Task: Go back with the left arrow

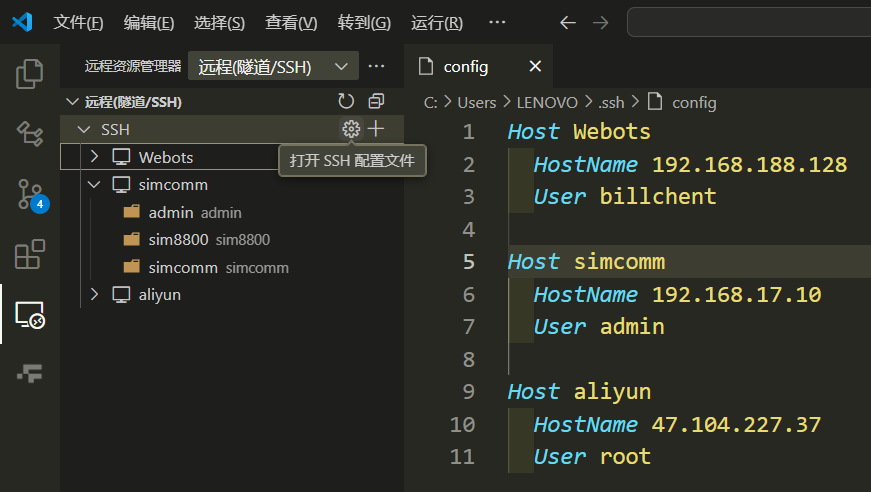Action: click(567, 23)
